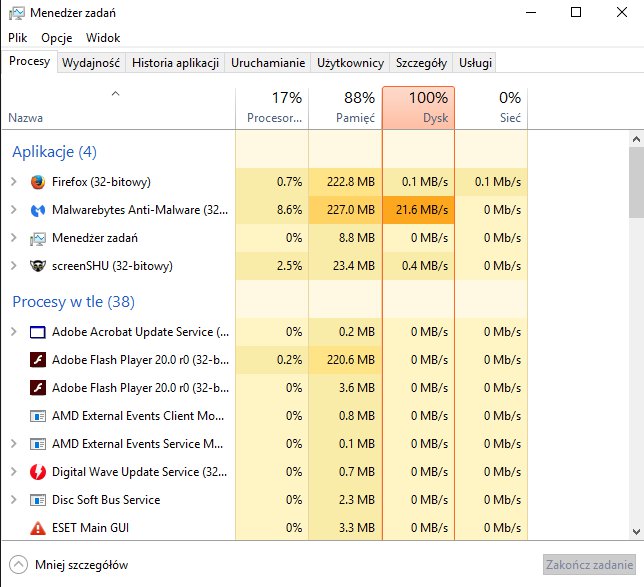Select the Procesy w tle (38) heading
The image size is (644, 587).
[x=74, y=302]
